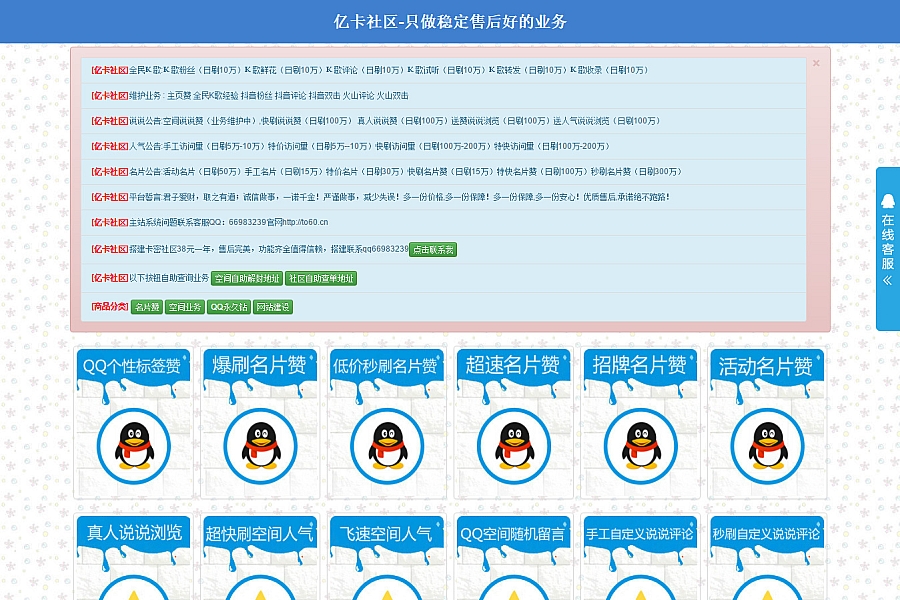Expand the 在线客服 side panel chevron

tap(888, 280)
